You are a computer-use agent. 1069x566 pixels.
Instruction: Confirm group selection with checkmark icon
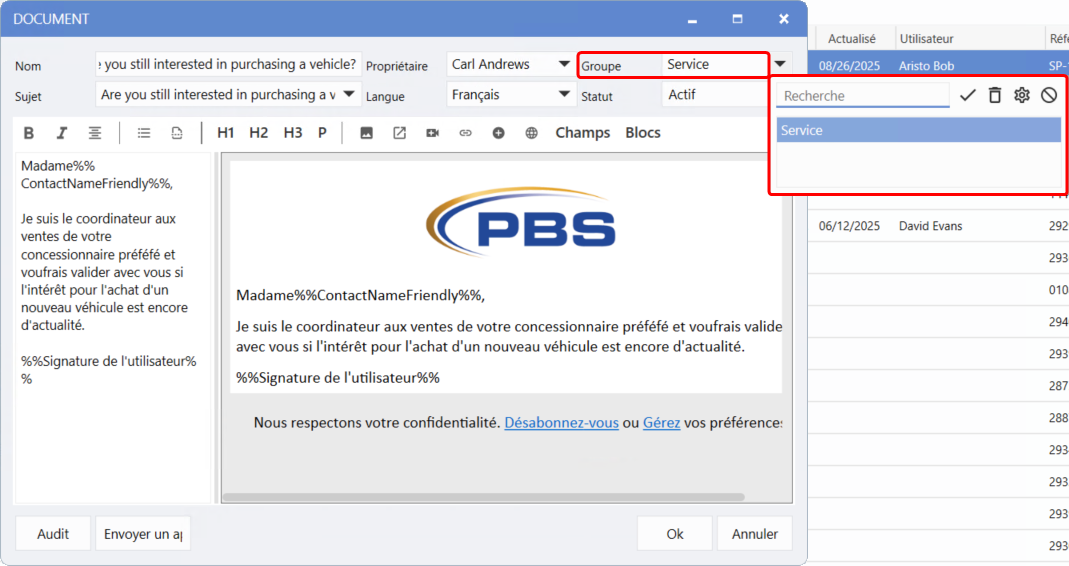[967, 96]
